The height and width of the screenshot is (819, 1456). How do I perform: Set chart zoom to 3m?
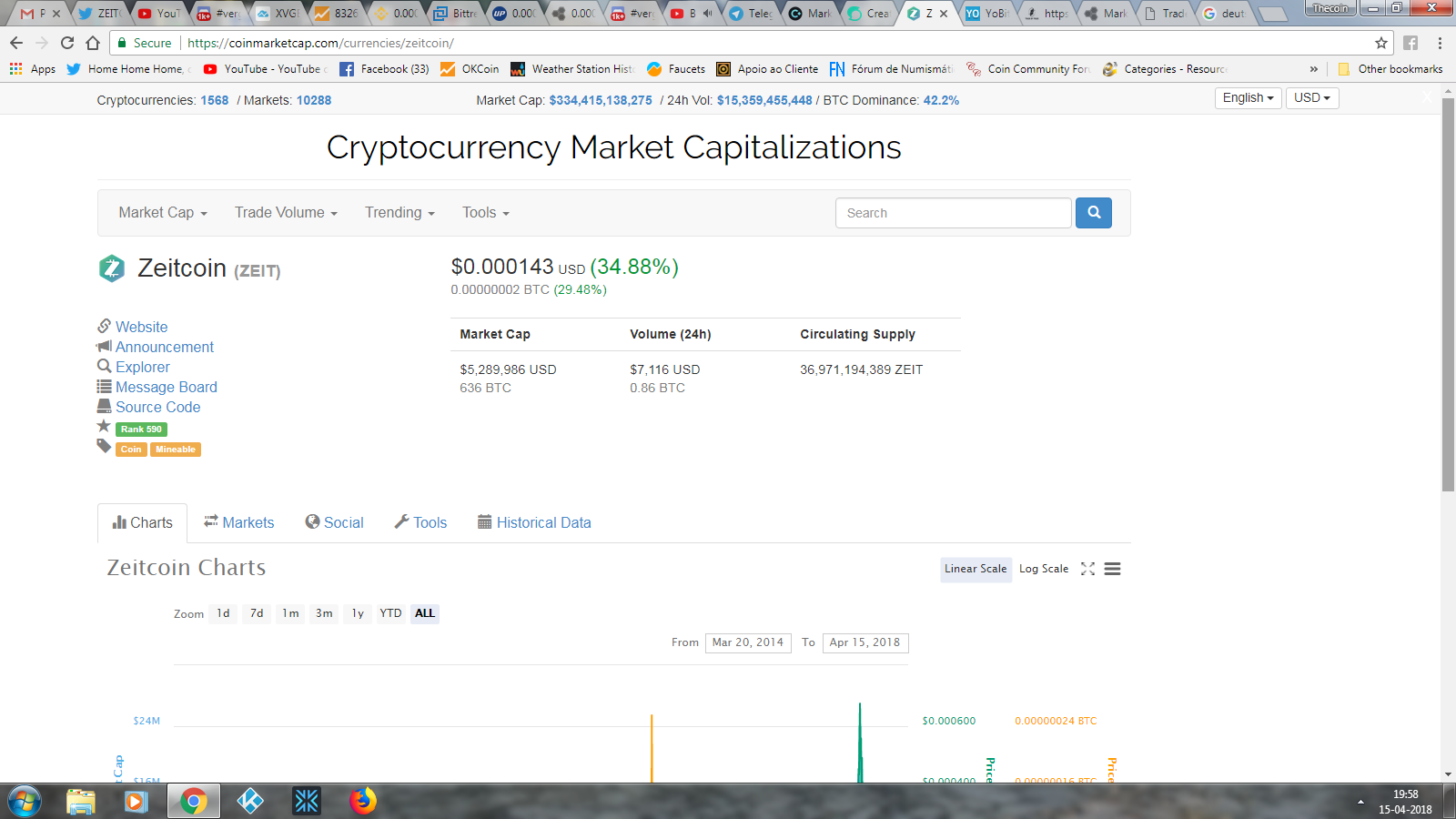(324, 613)
